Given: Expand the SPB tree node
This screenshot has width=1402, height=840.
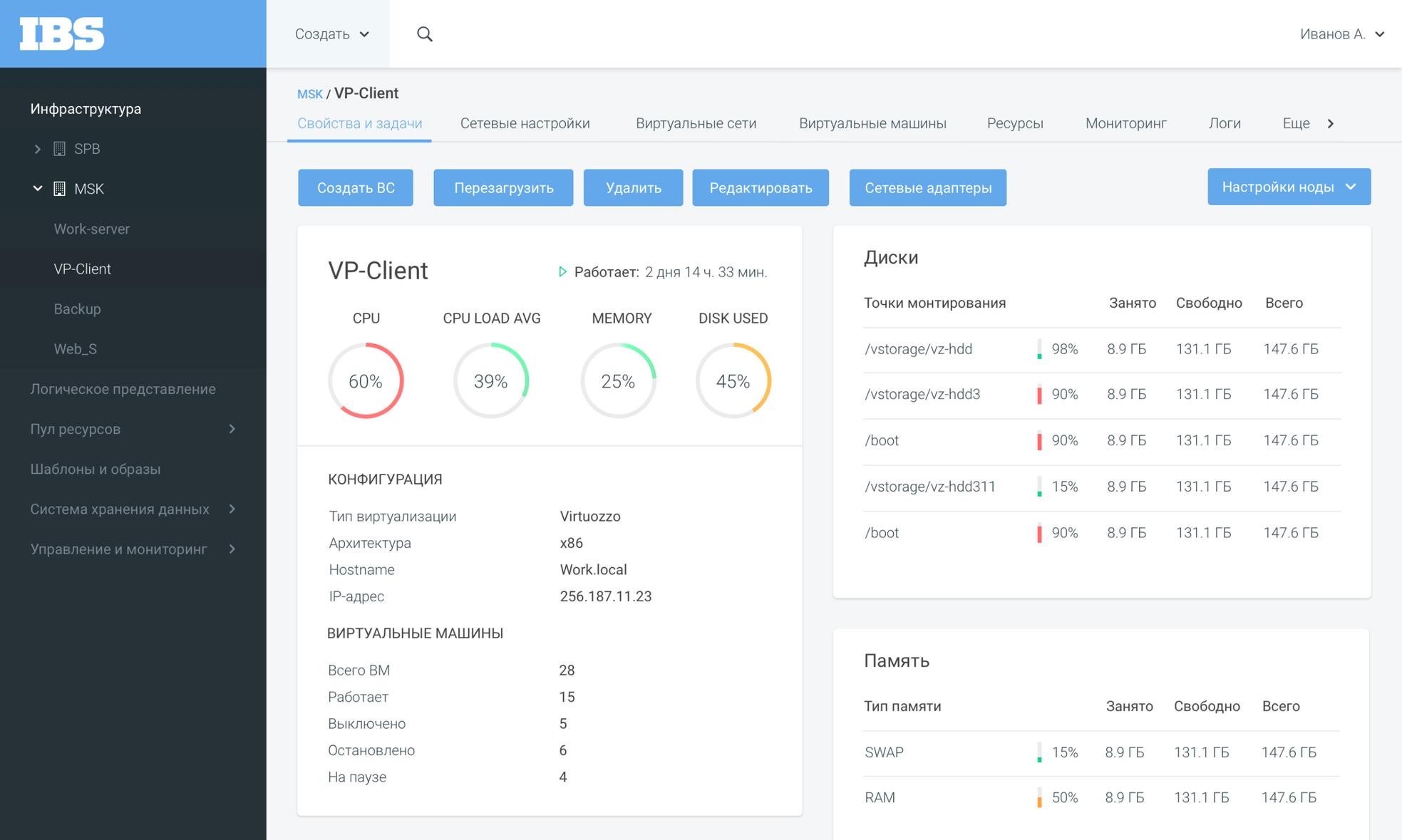Looking at the screenshot, I should (37, 149).
